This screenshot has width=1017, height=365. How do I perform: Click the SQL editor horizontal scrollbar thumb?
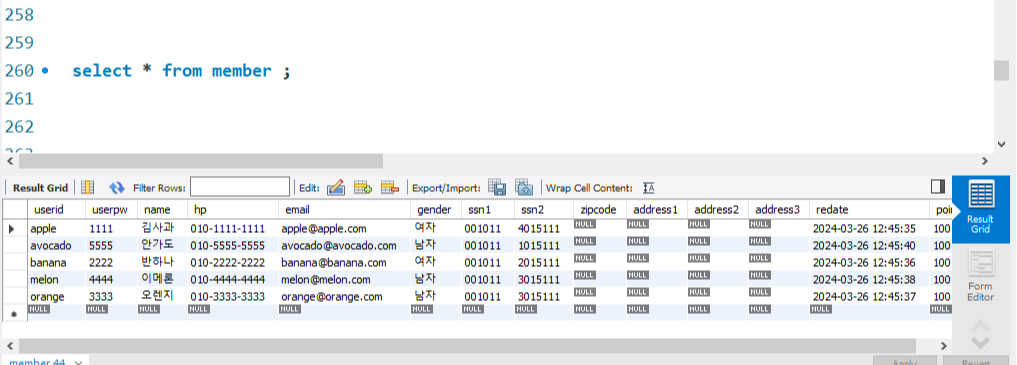pos(200,161)
